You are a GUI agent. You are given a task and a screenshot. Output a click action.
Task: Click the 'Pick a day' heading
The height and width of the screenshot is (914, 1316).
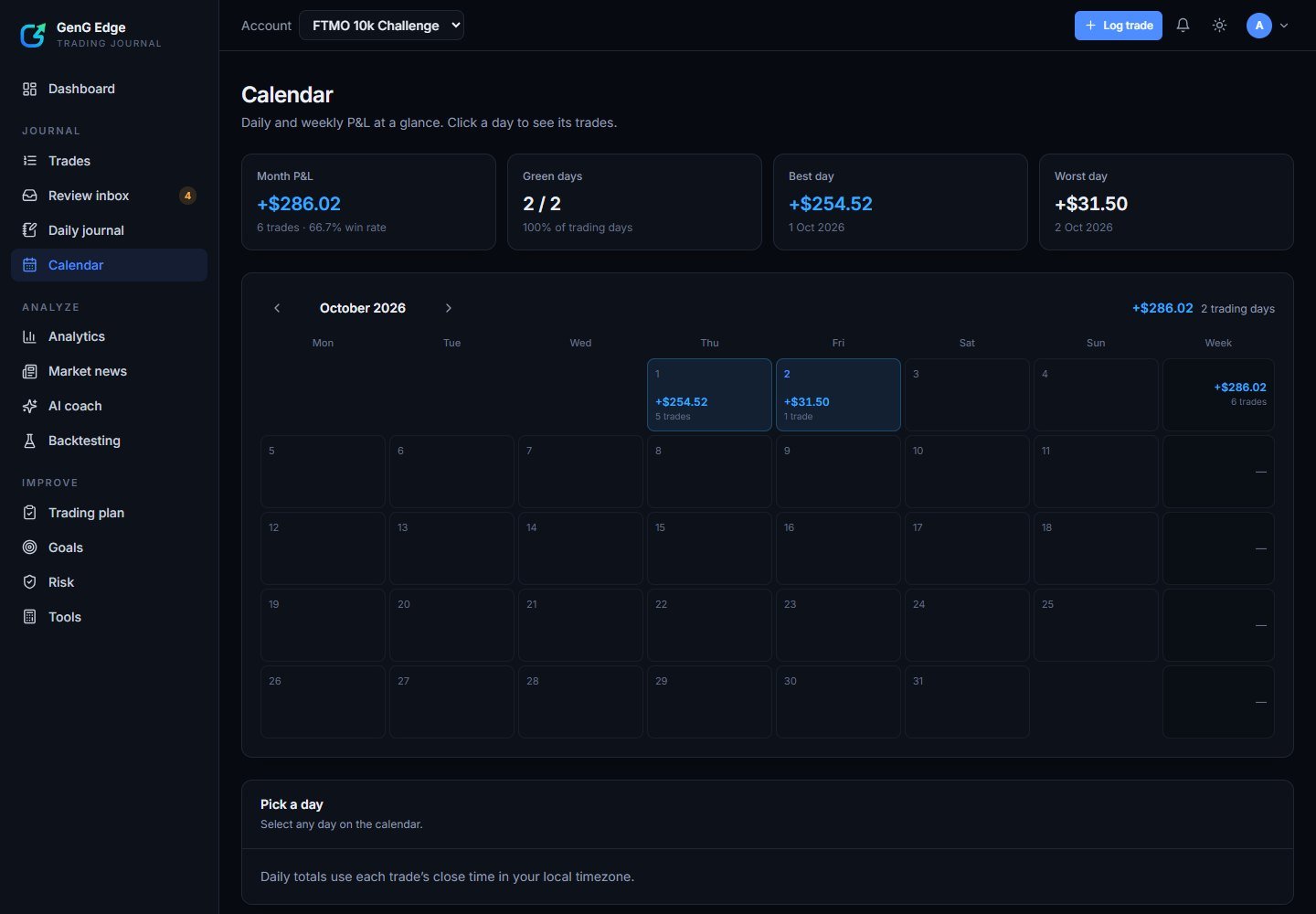(x=292, y=804)
